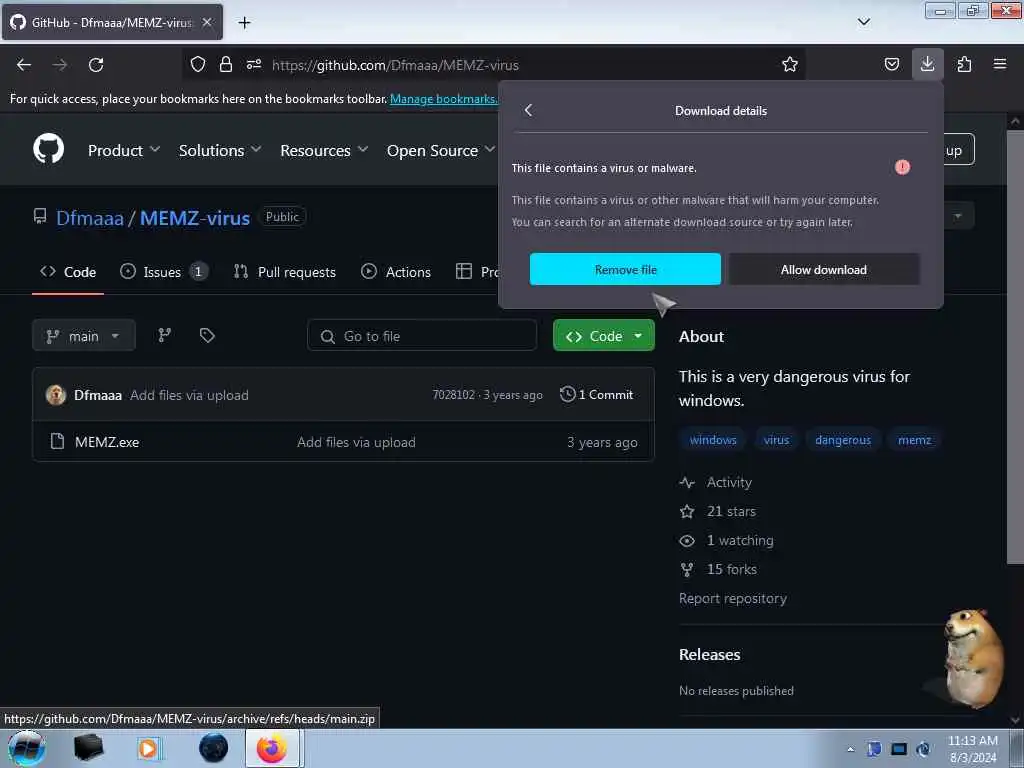Click Remove file button
The image size is (1024, 768).
pos(625,269)
